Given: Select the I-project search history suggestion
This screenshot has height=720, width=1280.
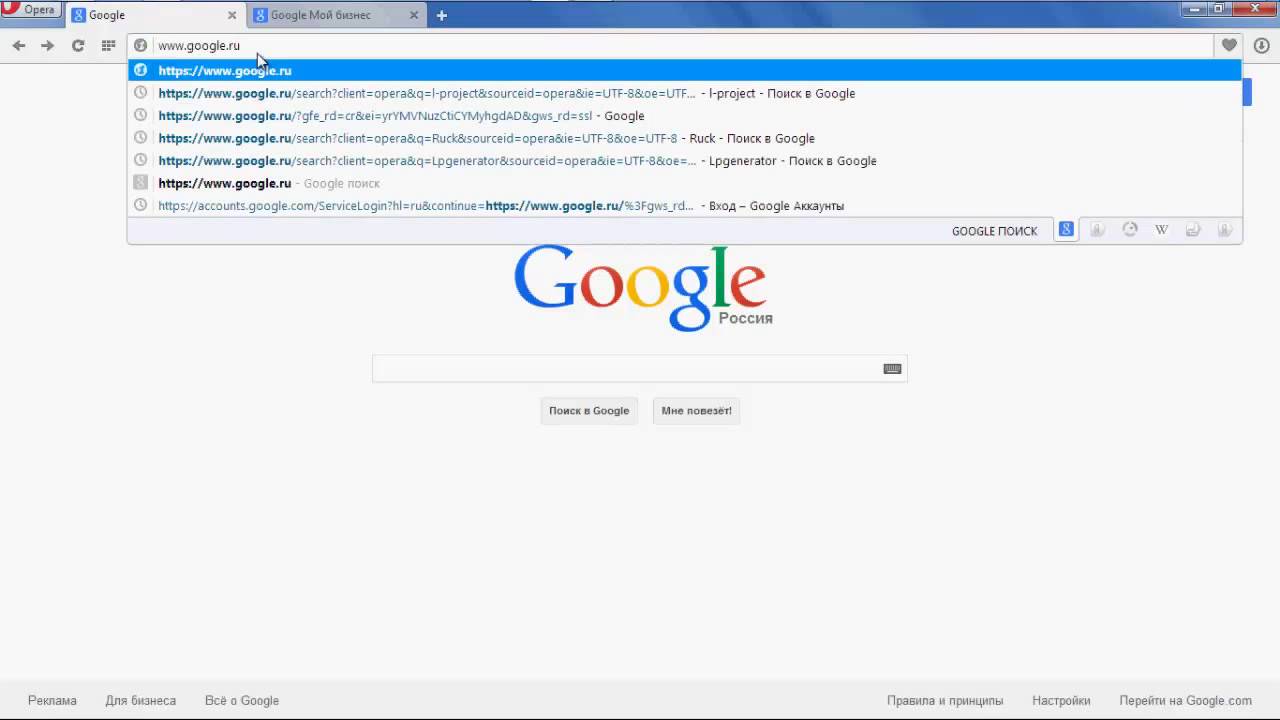Looking at the screenshot, I should point(685,93).
